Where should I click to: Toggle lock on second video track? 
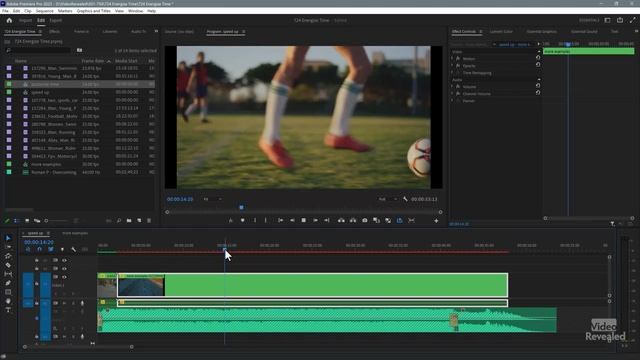tap(37, 269)
